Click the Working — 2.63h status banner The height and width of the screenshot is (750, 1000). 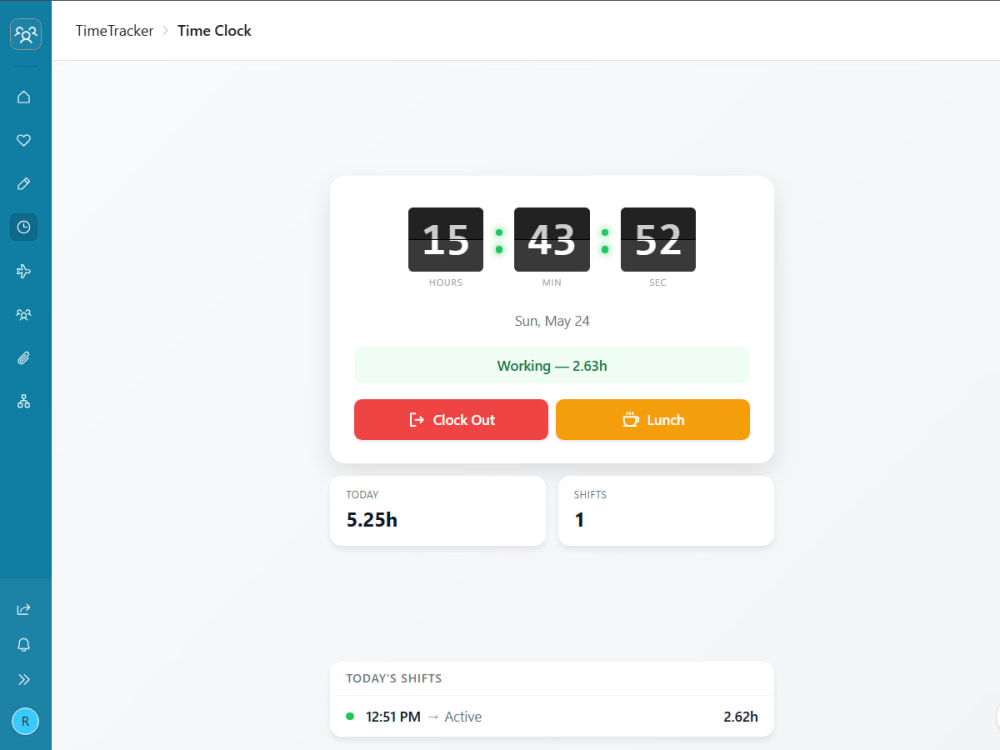[x=552, y=365]
